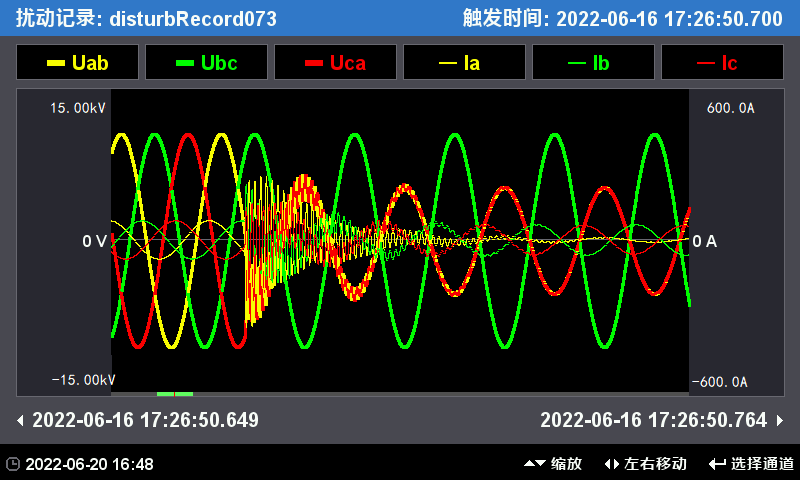Image resolution: width=800 pixels, height=480 pixels.
Task: Toggle the Uab voltage channel
Action: [x=77, y=62]
